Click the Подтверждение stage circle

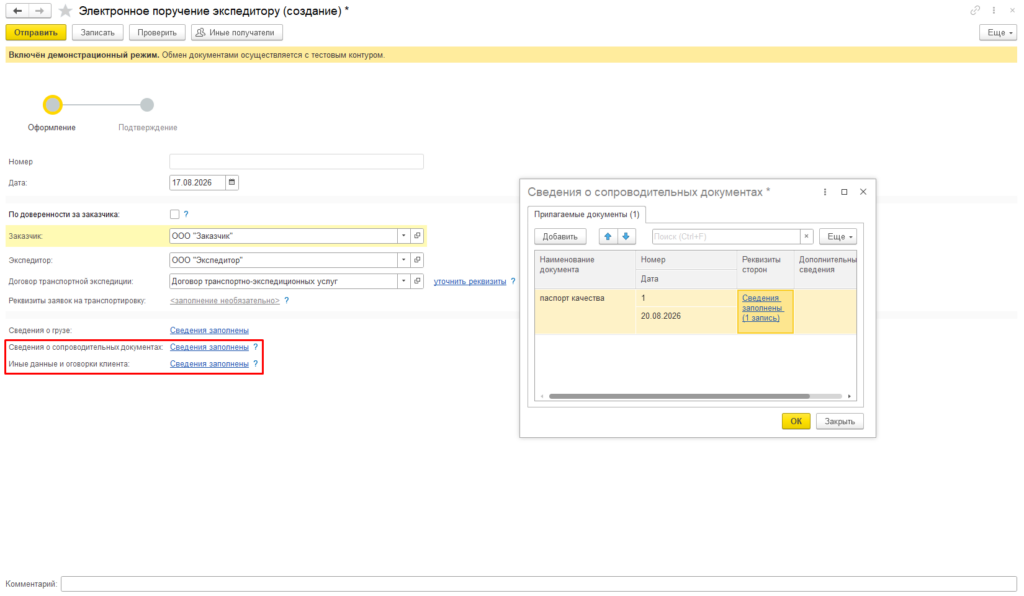point(147,104)
